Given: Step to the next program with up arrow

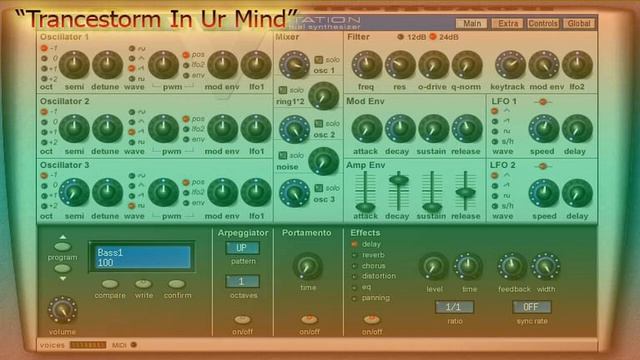Looking at the screenshot, I should click(x=62, y=246).
